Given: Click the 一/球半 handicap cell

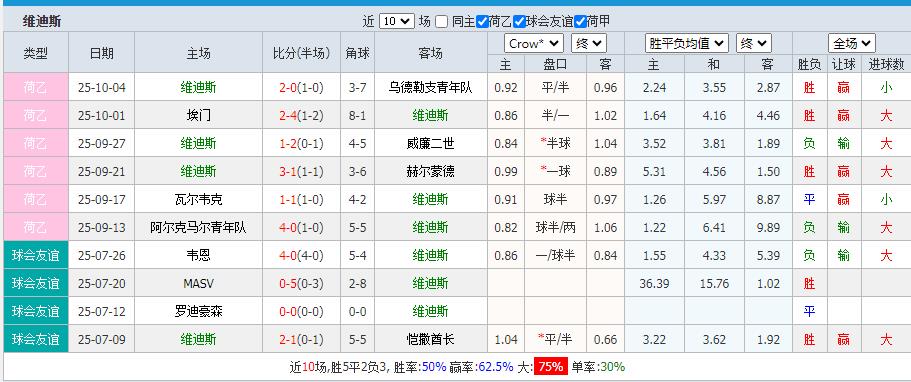Looking at the screenshot, I should click(555, 255).
